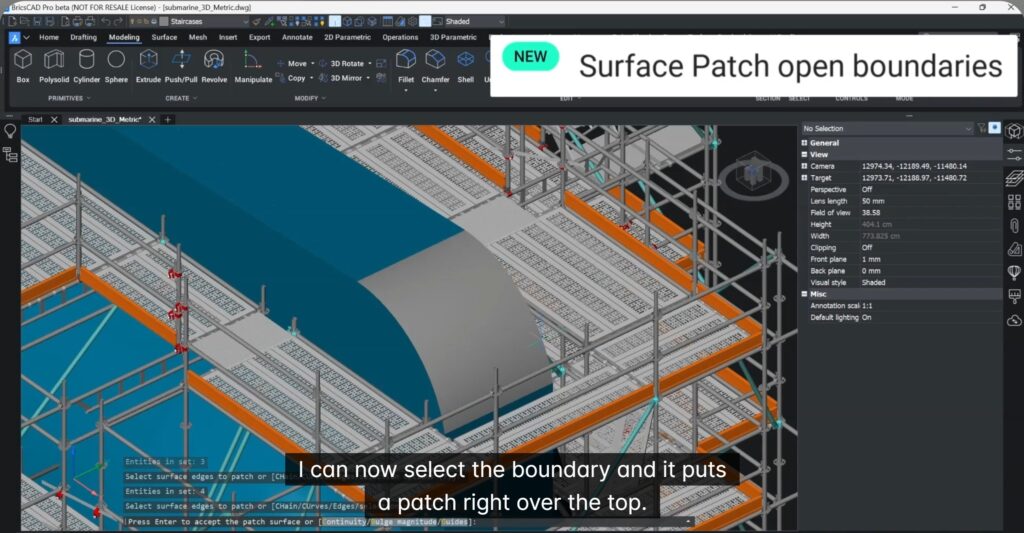The image size is (1024, 533).
Task: Switch to the Surface ribbon tab
Action: (x=165, y=37)
